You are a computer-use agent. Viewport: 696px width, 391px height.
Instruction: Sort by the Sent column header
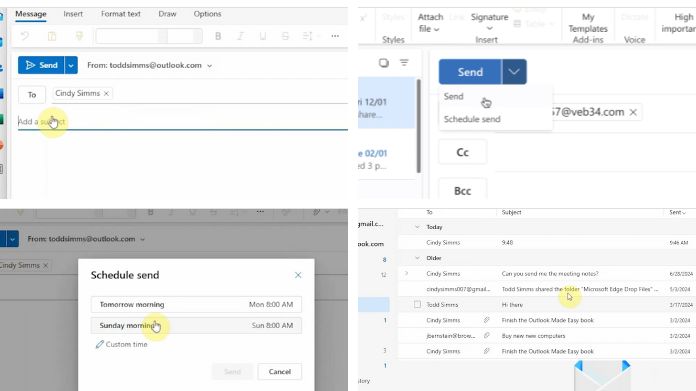point(677,213)
